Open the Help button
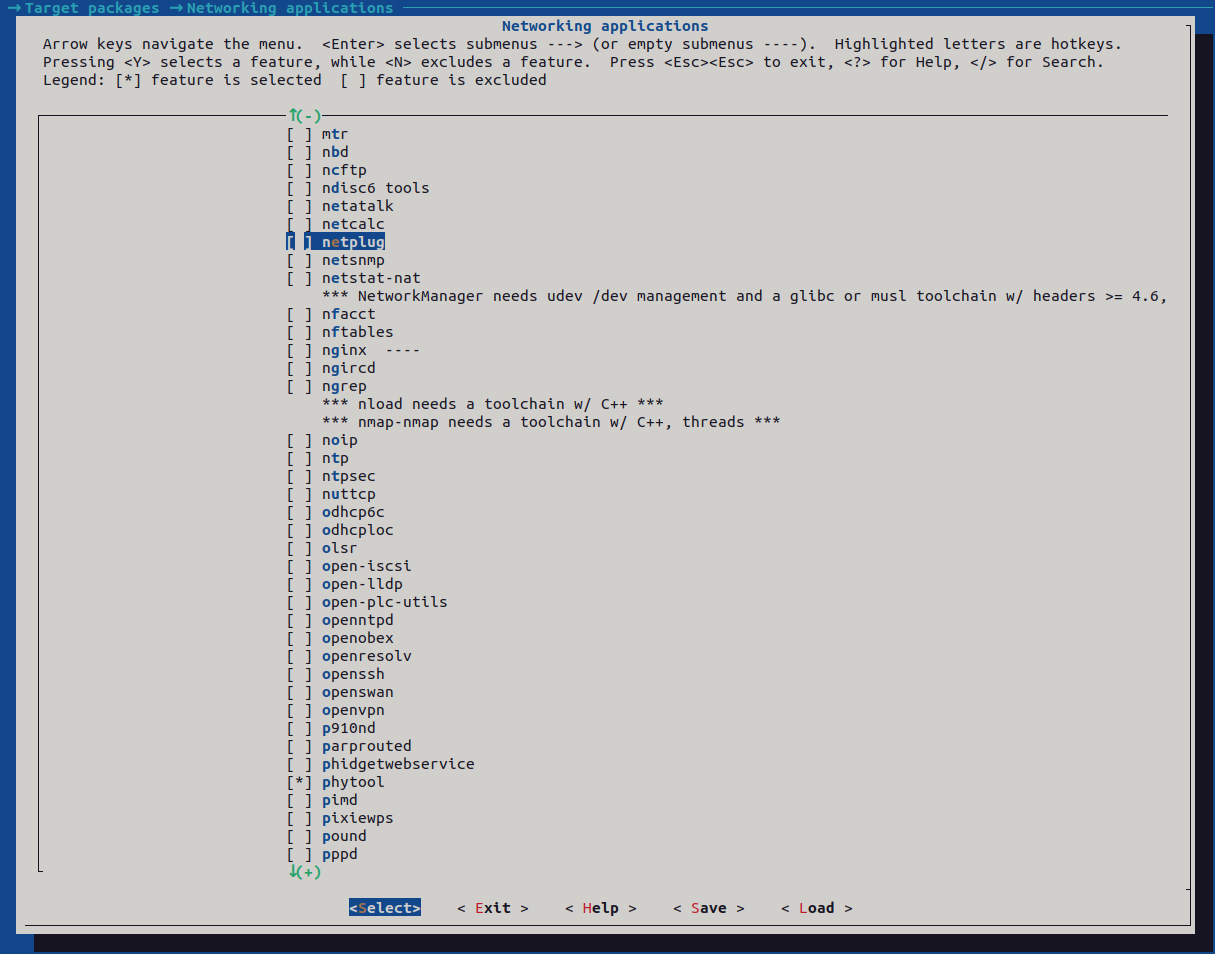The image size is (1215, 954). point(601,908)
